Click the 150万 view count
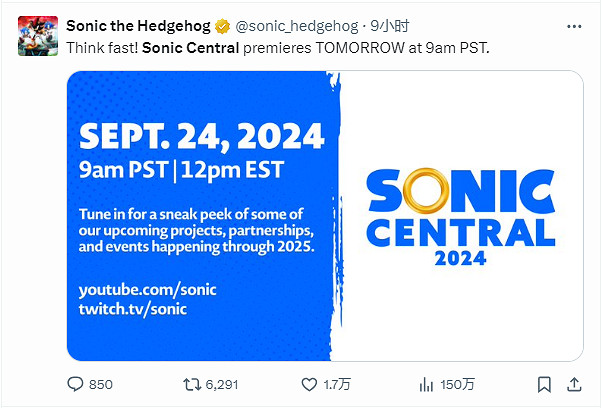The height and width of the screenshot is (408, 602). pyautogui.click(x=459, y=384)
